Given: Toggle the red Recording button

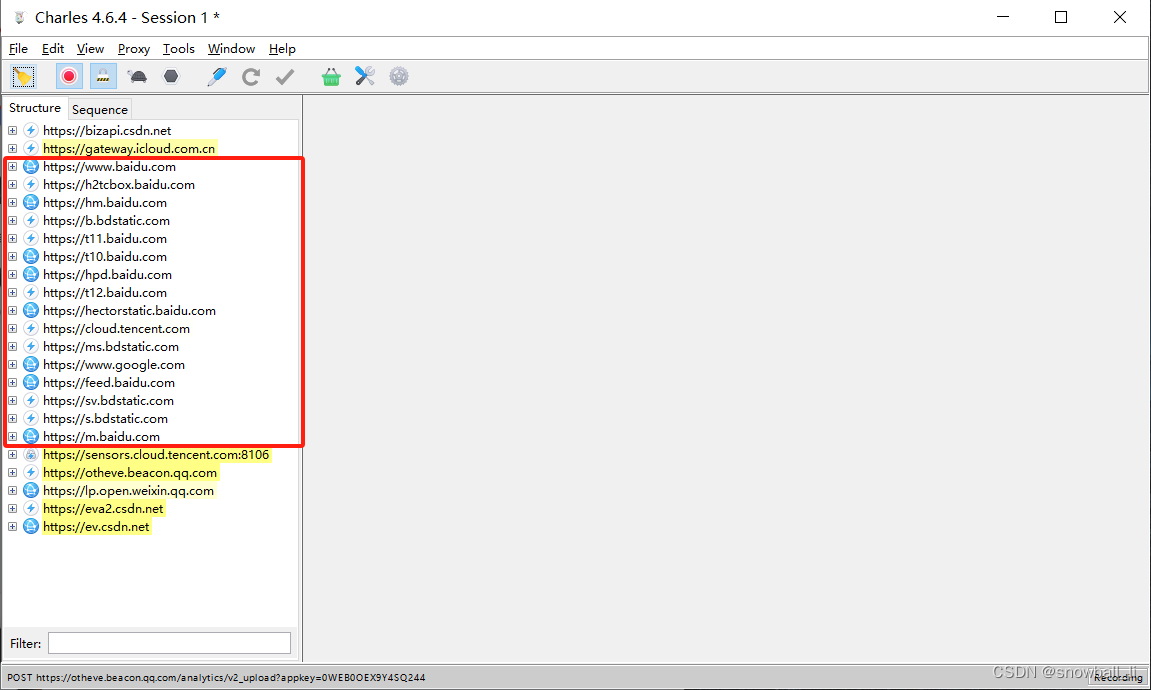Looking at the screenshot, I should [x=69, y=76].
